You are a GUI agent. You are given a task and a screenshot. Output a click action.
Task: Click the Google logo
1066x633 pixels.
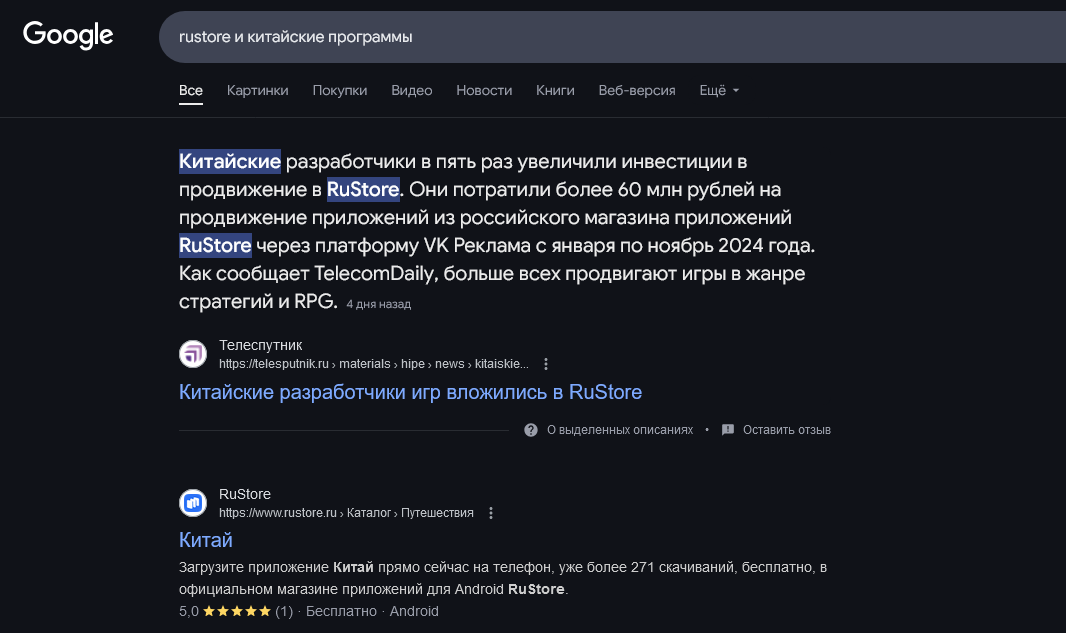point(68,35)
